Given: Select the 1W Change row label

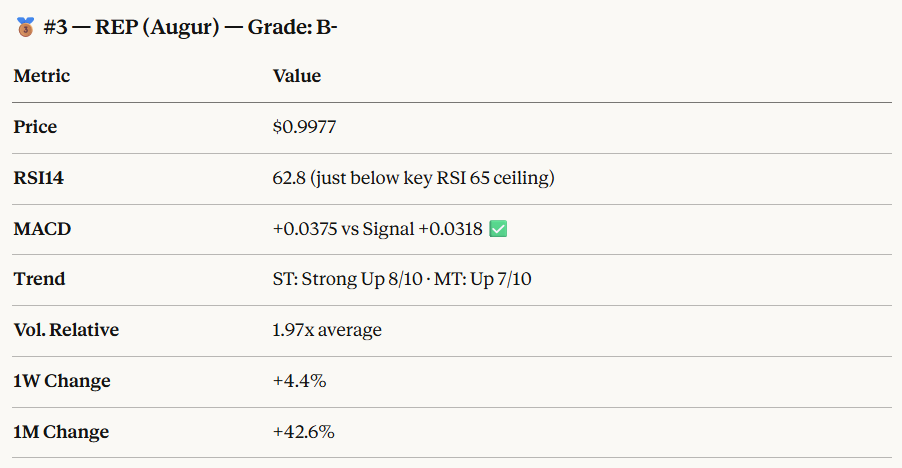Looking at the screenshot, I should (x=62, y=381).
